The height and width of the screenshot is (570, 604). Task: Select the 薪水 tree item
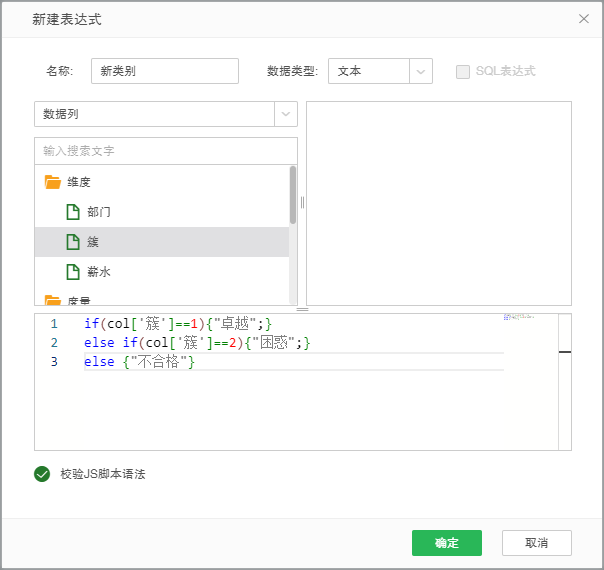click(x=99, y=272)
